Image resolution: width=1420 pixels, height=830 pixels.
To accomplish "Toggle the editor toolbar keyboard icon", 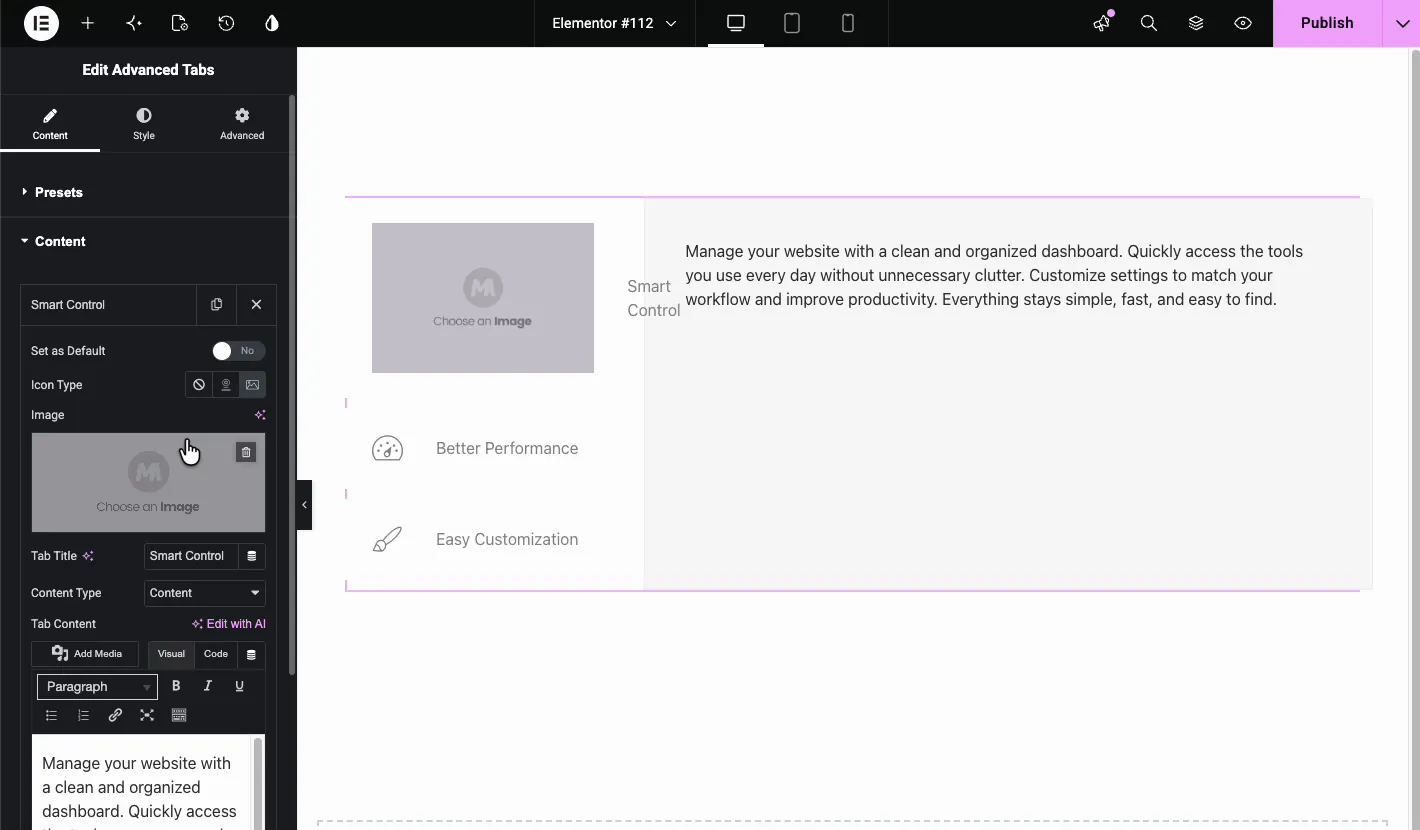I will tap(179, 715).
